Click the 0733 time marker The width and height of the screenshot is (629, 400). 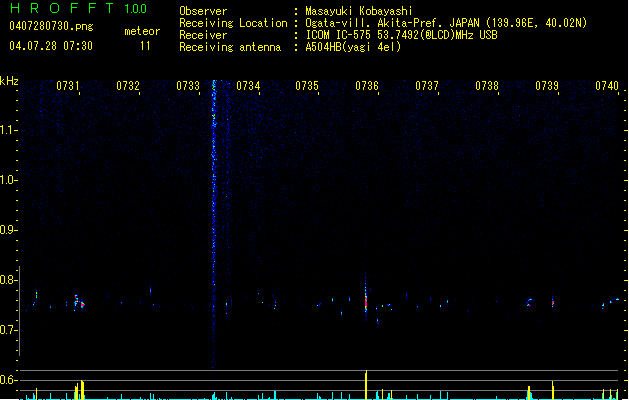(188, 86)
